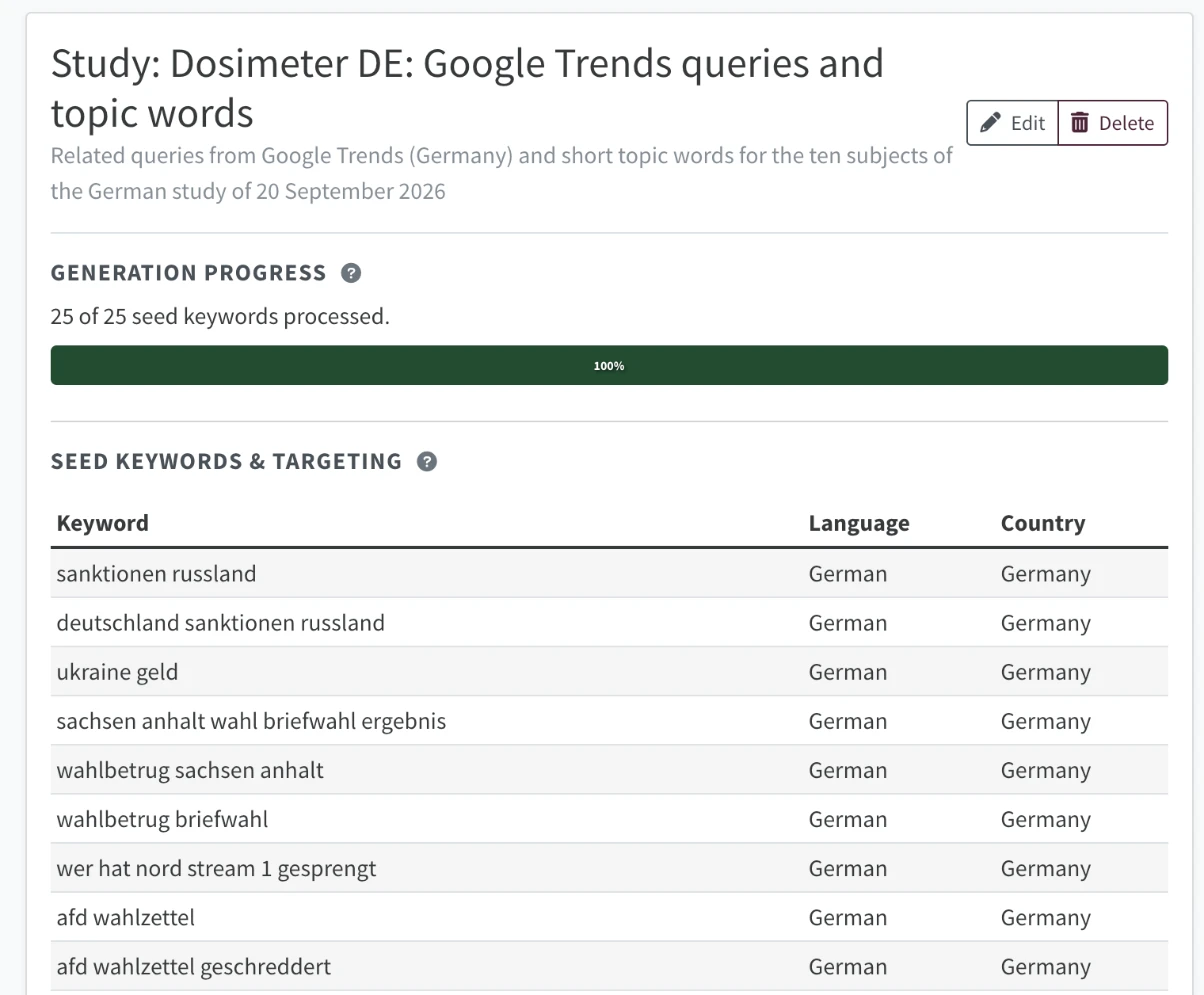Select keyword 'ukraine geld'
Screen dimensions: 1204x995
(117, 672)
